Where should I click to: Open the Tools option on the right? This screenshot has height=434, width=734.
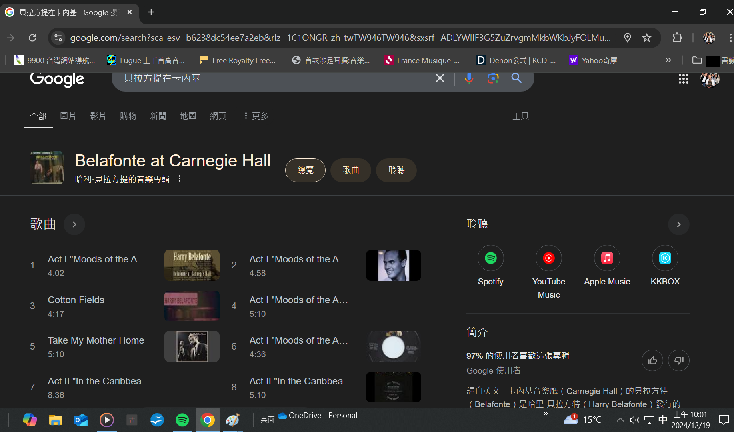[520, 116]
